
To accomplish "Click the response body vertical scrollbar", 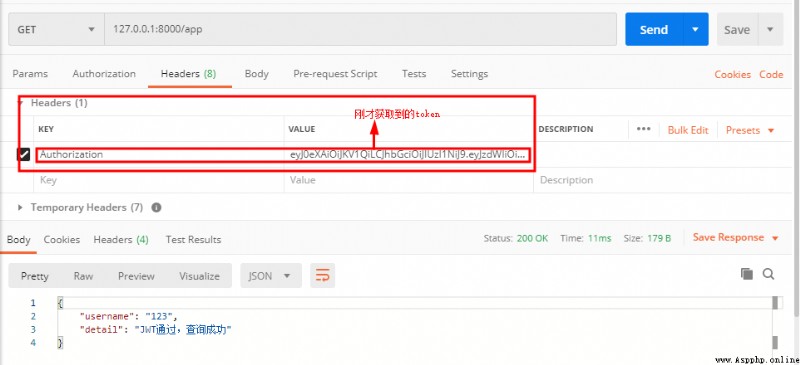I will (x=775, y=322).
